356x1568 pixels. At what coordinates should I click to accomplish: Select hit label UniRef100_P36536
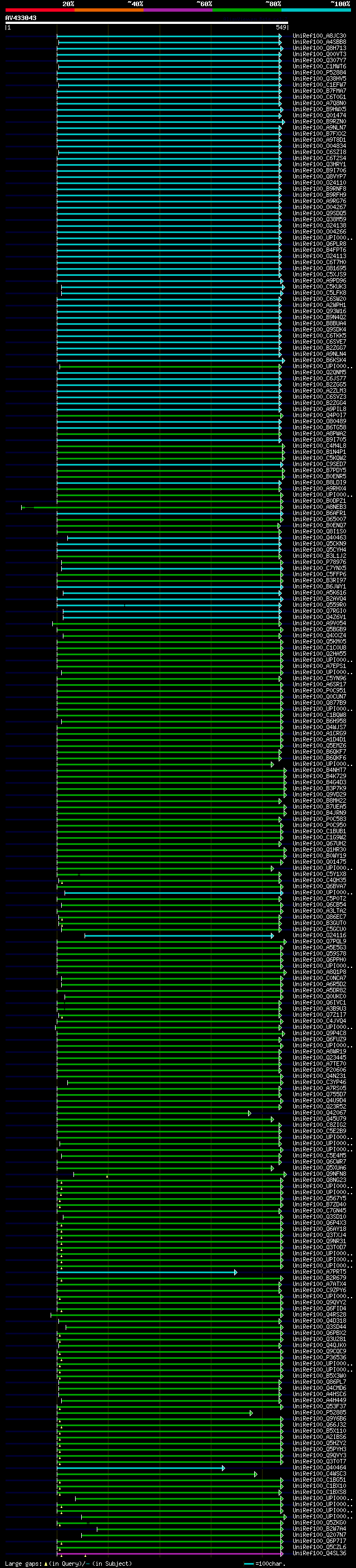tap(319, 1358)
